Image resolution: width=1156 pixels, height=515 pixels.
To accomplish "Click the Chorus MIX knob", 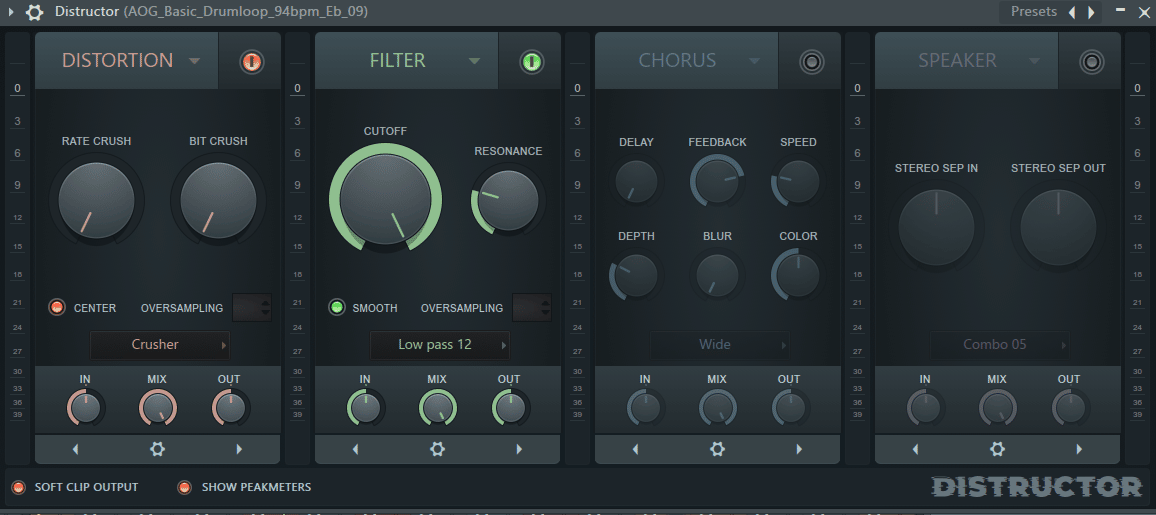I will tap(718, 408).
